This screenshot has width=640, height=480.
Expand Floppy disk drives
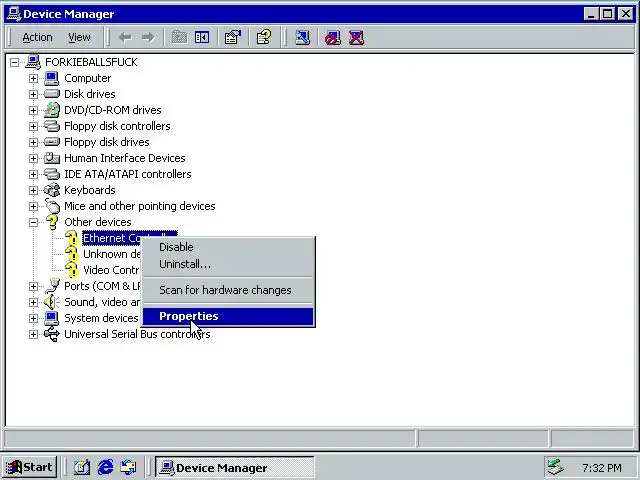[x=33, y=142]
